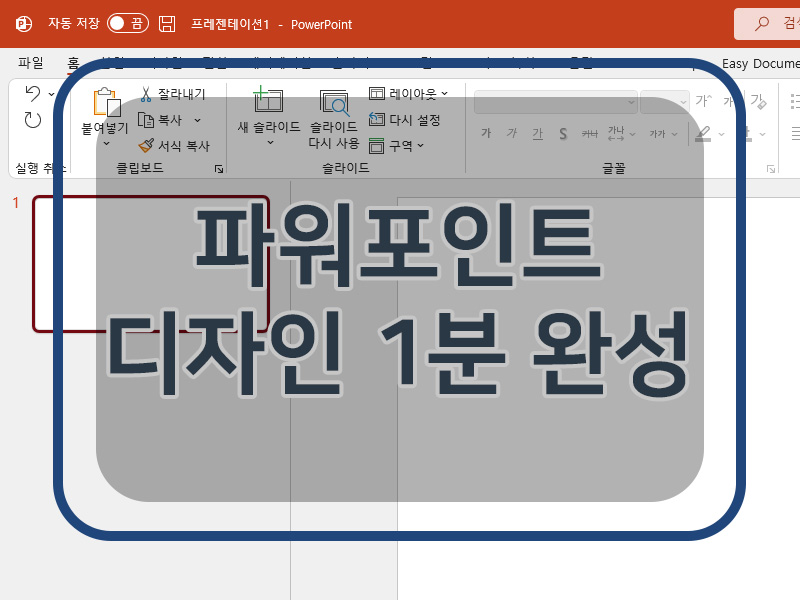The width and height of the screenshot is (800, 600).
Task: Click 다시 설정 reset slide button
Action: click(x=405, y=119)
